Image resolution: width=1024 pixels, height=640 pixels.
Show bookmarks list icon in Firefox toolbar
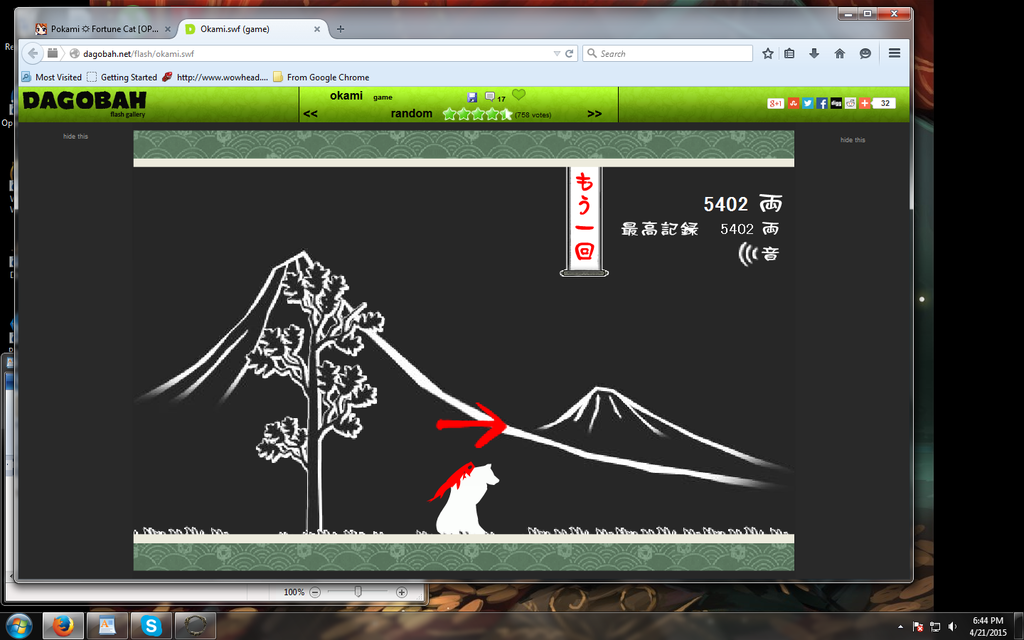pos(790,54)
